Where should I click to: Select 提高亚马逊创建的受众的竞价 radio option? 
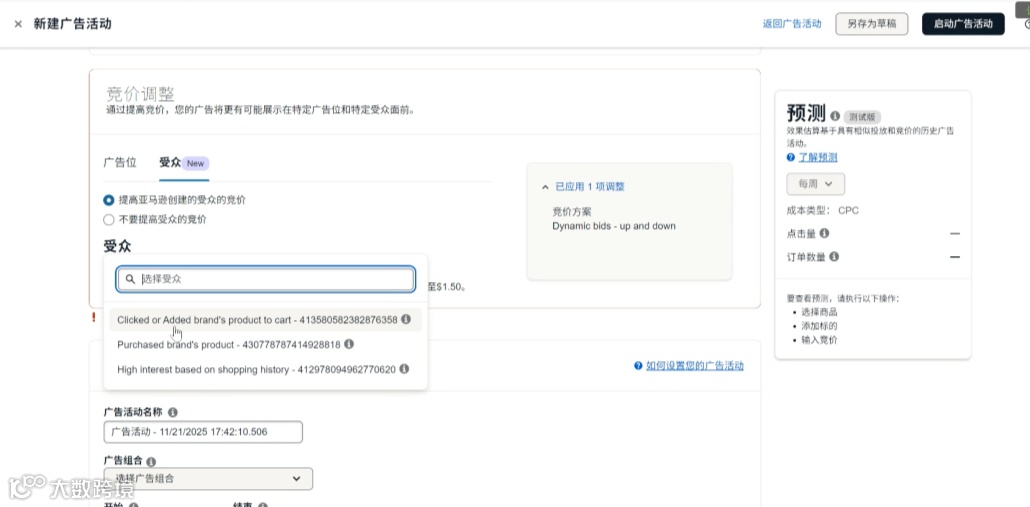[108, 200]
